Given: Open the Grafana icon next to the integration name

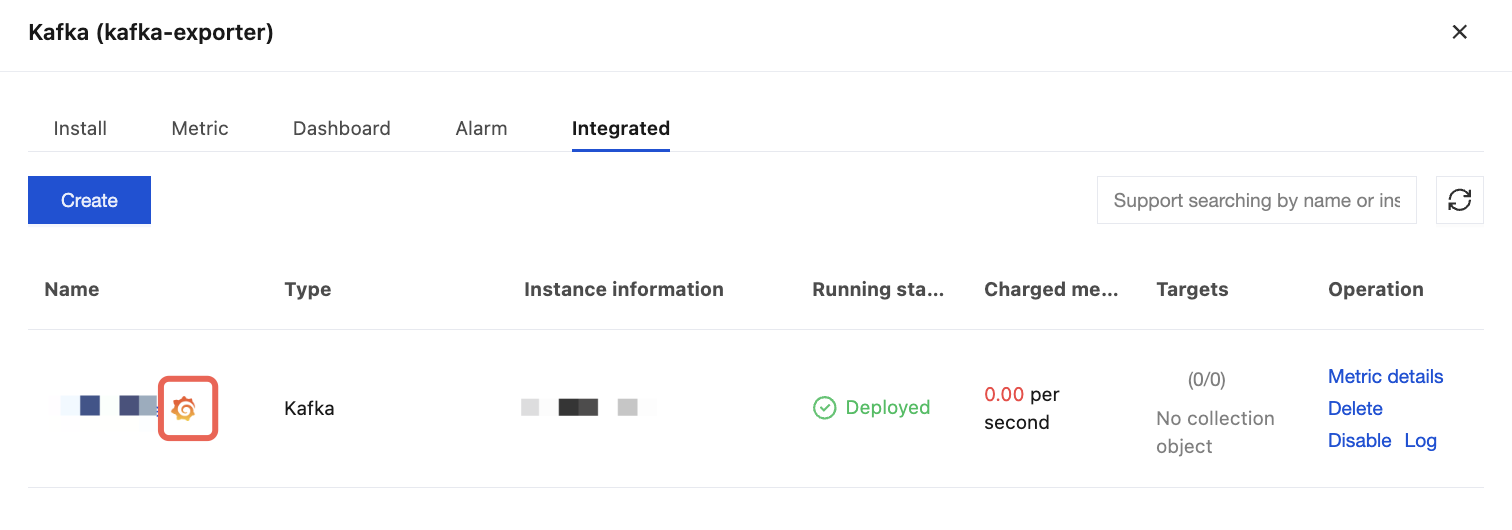Looking at the screenshot, I should tap(183, 408).
